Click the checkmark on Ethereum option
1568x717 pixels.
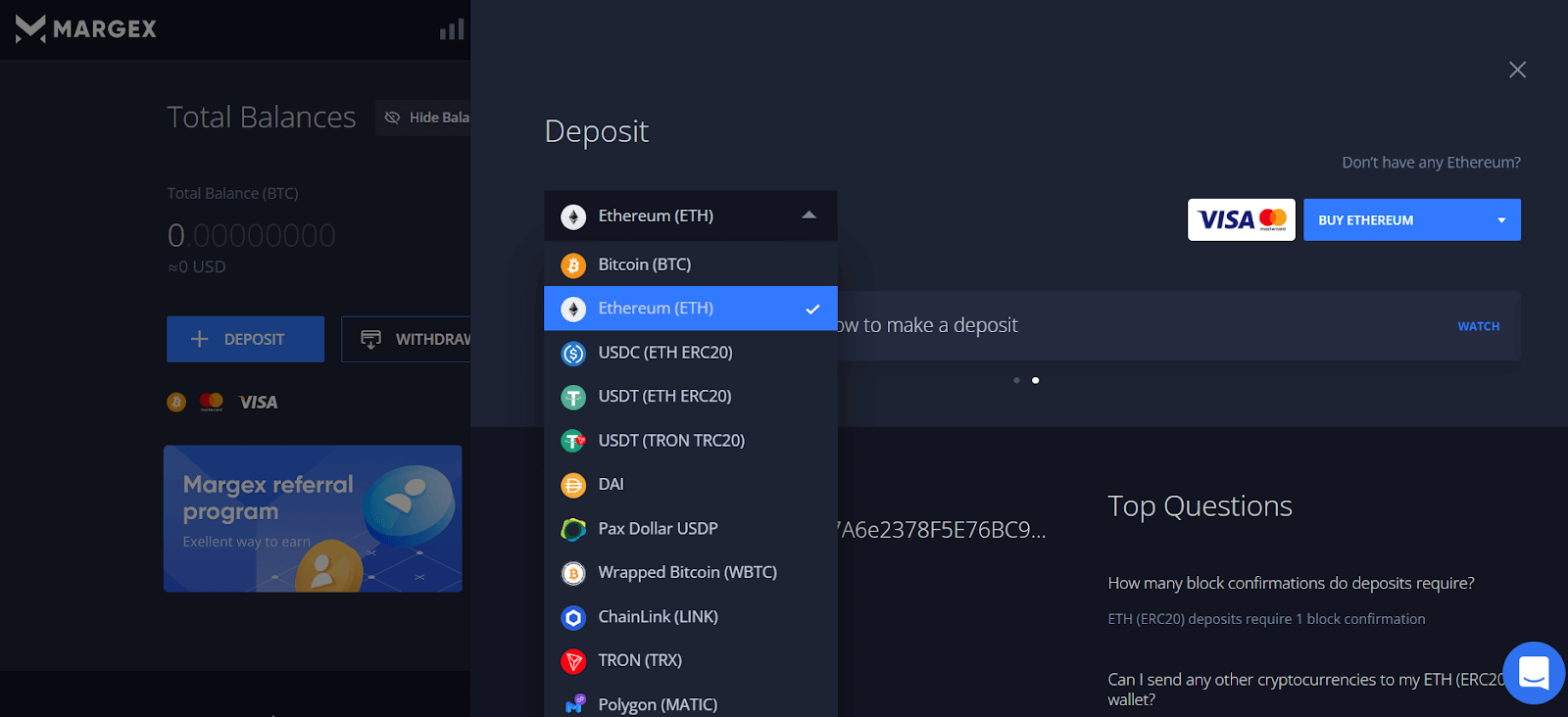[812, 309]
